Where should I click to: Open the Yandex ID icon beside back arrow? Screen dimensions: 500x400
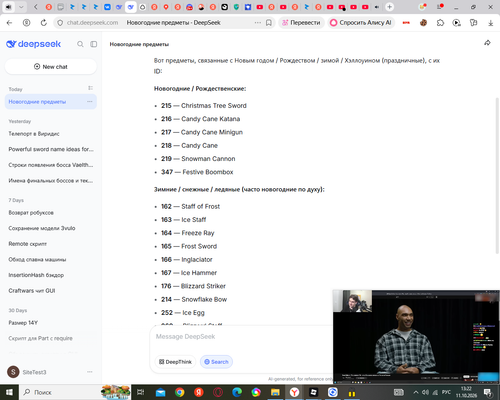(26, 23)
